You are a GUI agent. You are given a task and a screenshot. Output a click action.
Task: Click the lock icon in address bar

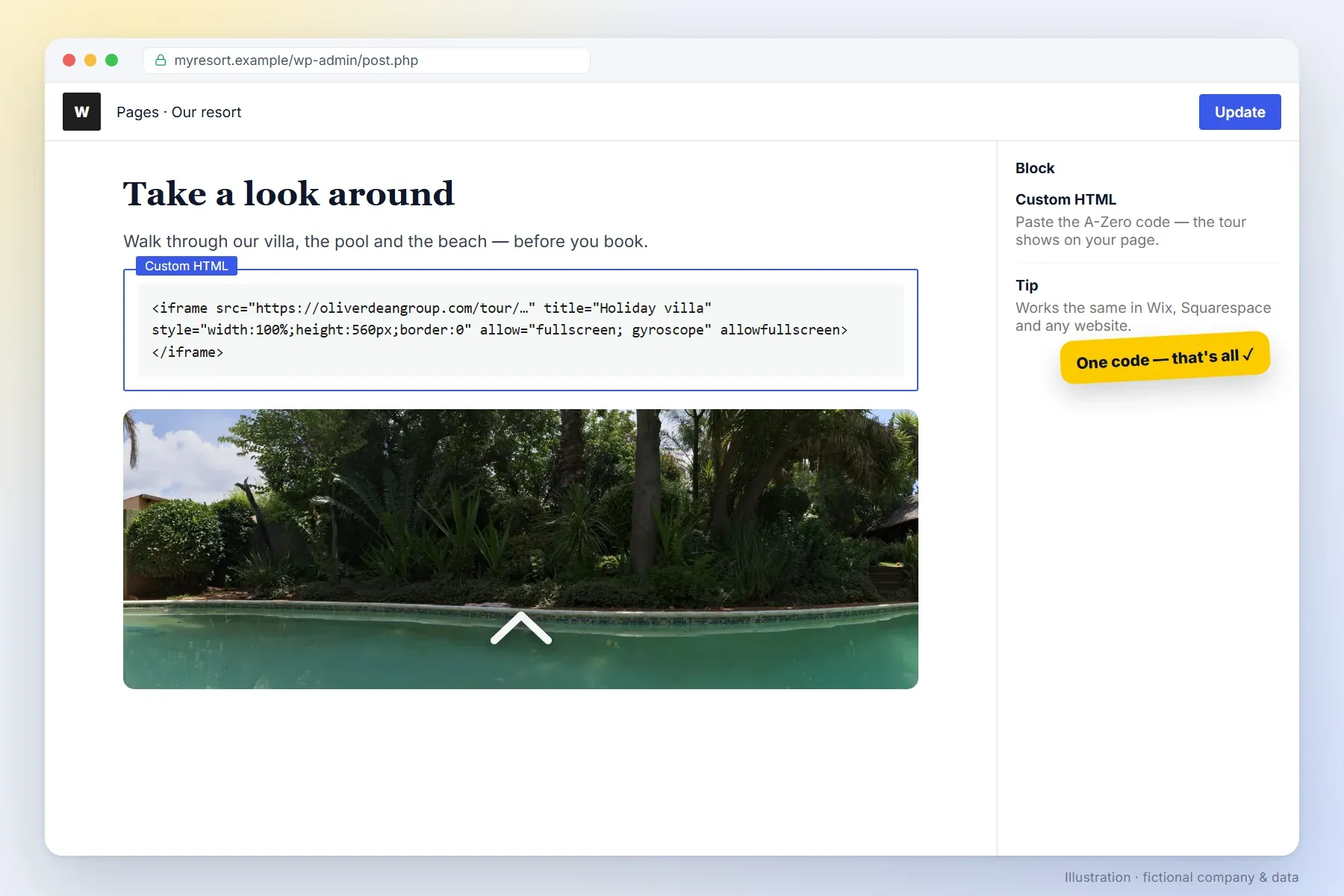[161, 60]
